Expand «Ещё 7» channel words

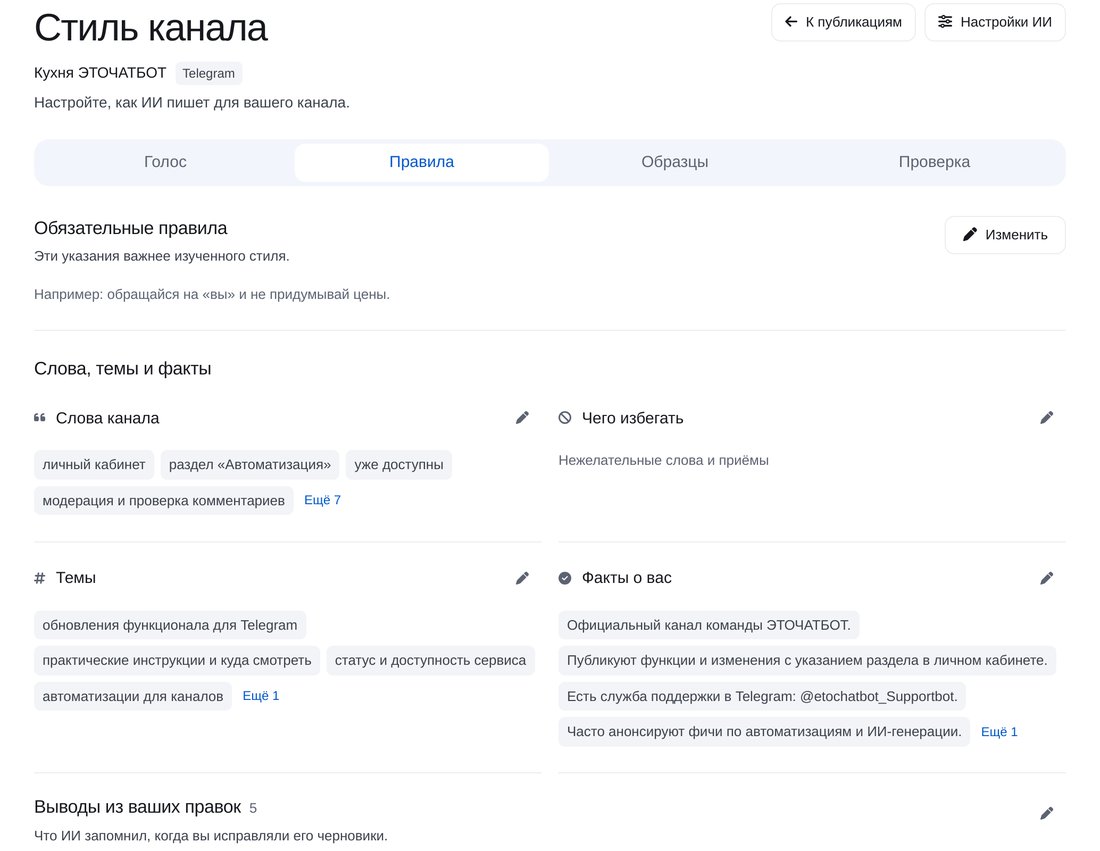[322, 500]
